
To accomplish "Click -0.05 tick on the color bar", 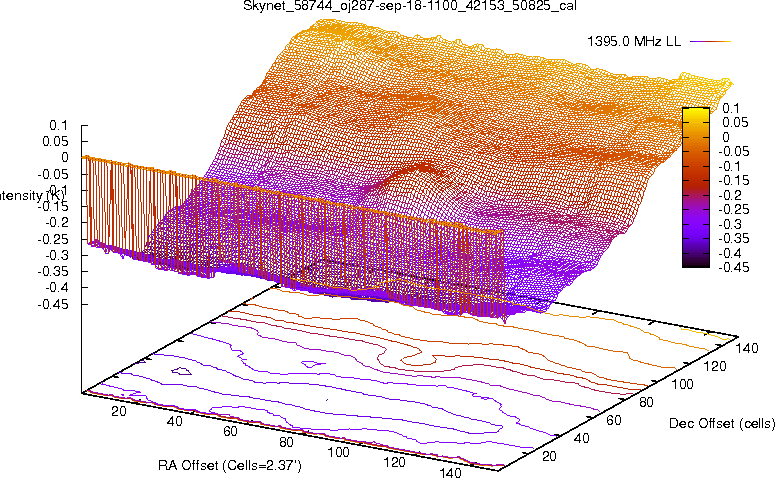I will point(733,152).
